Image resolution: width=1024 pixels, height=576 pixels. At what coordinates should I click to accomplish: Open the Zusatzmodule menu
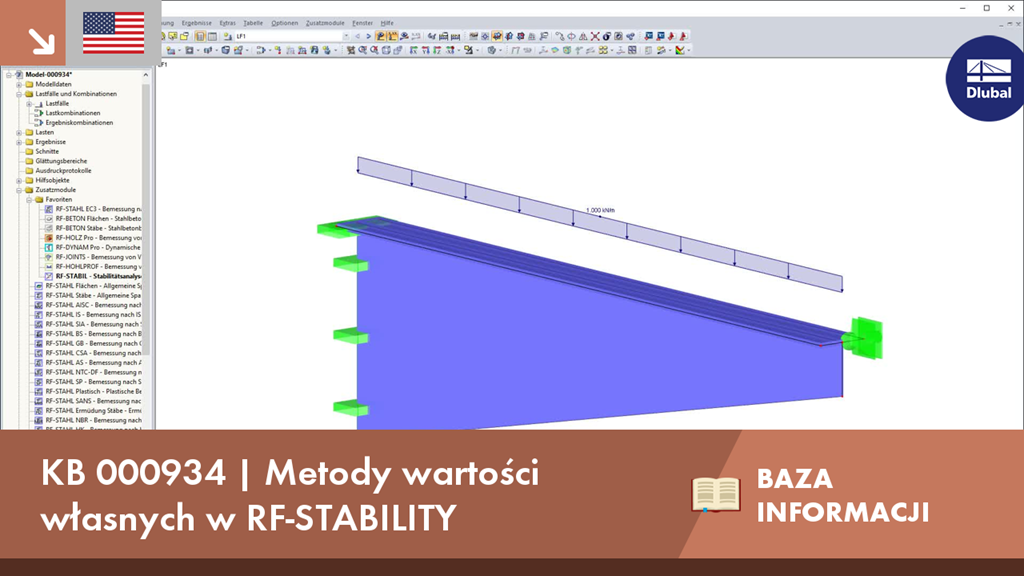pyautogui.click(x=325, y=23)
